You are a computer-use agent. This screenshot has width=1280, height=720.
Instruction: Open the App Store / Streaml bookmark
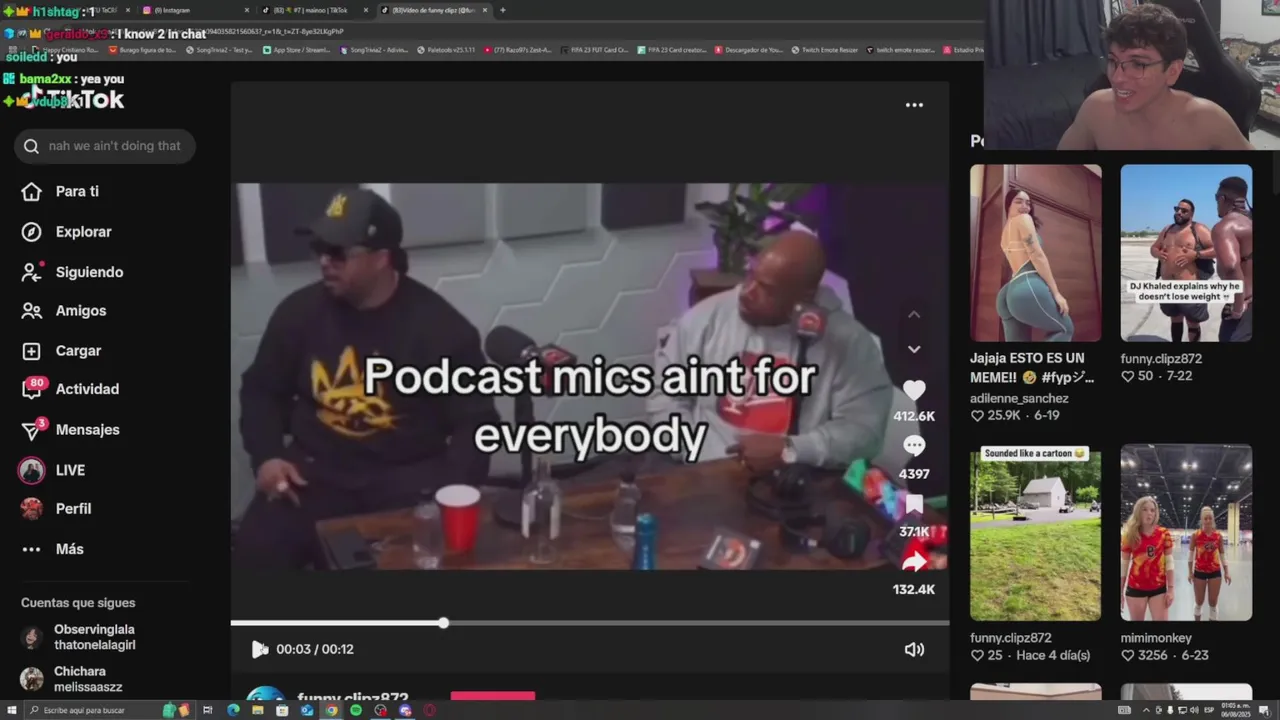point(296,49)
